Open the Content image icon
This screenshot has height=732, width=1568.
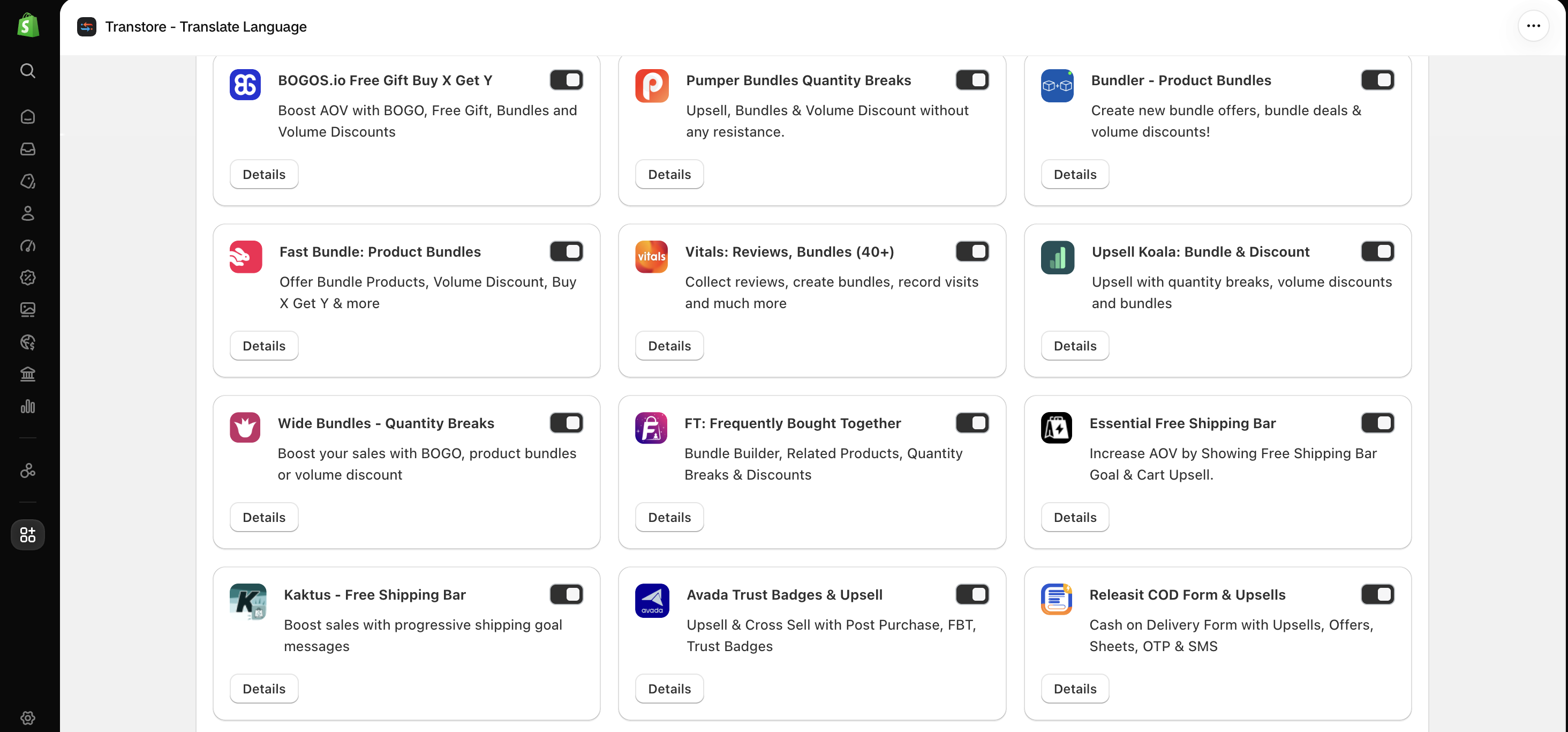[x=28, y=309]
